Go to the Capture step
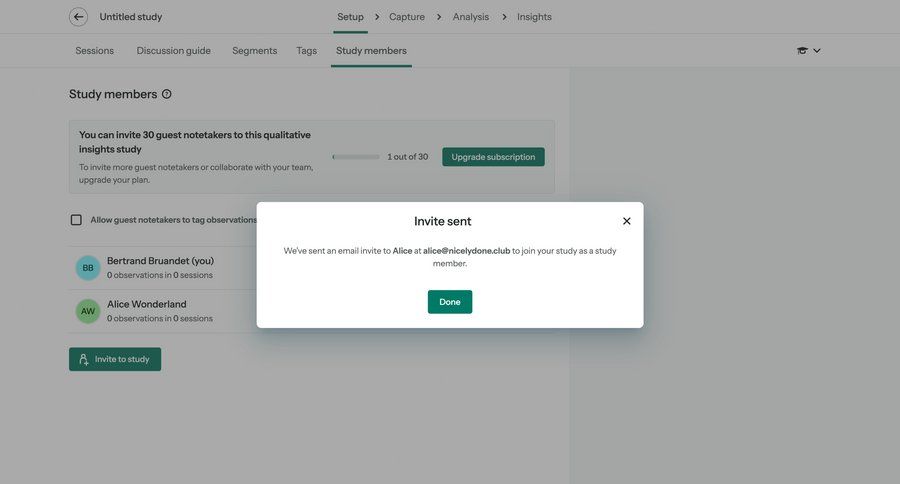 tap(407, 17)
